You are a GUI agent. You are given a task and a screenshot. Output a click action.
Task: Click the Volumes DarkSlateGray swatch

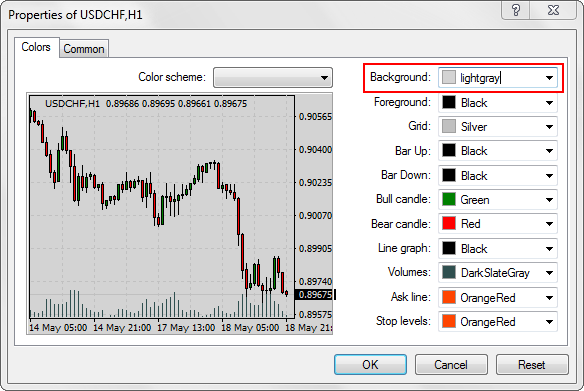click(449, 273)
